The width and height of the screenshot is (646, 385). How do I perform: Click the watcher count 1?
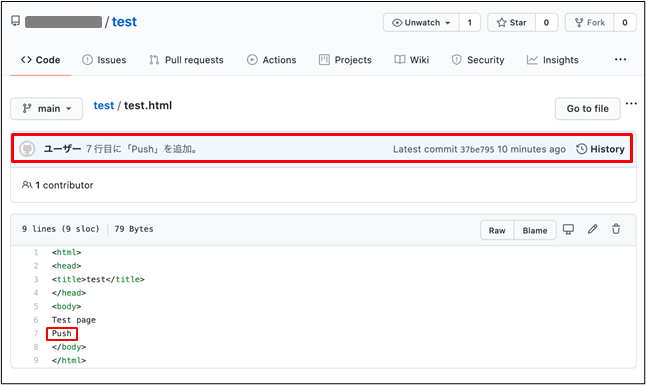click(x=470, y=23)
